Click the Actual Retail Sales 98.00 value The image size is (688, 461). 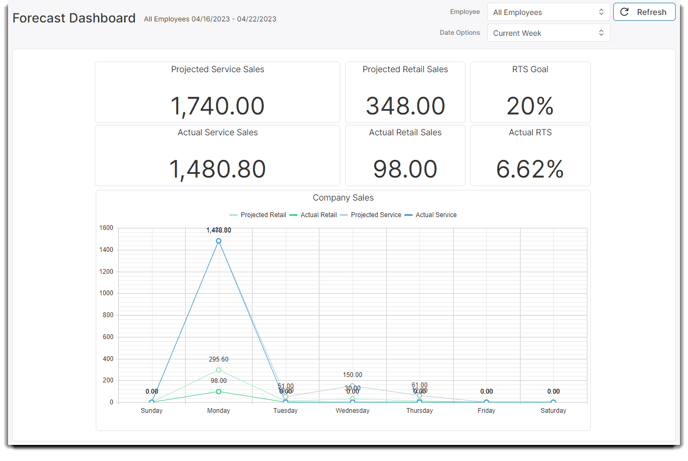click(405, 169)
